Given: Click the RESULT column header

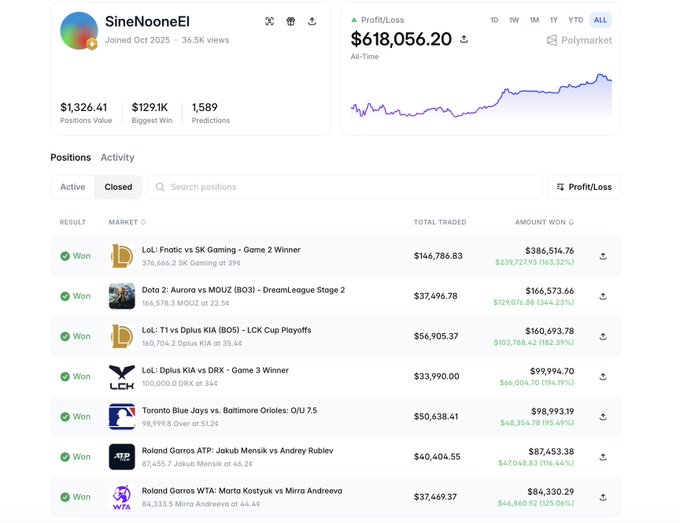Looking at the screenshot, I should point(73,222).
